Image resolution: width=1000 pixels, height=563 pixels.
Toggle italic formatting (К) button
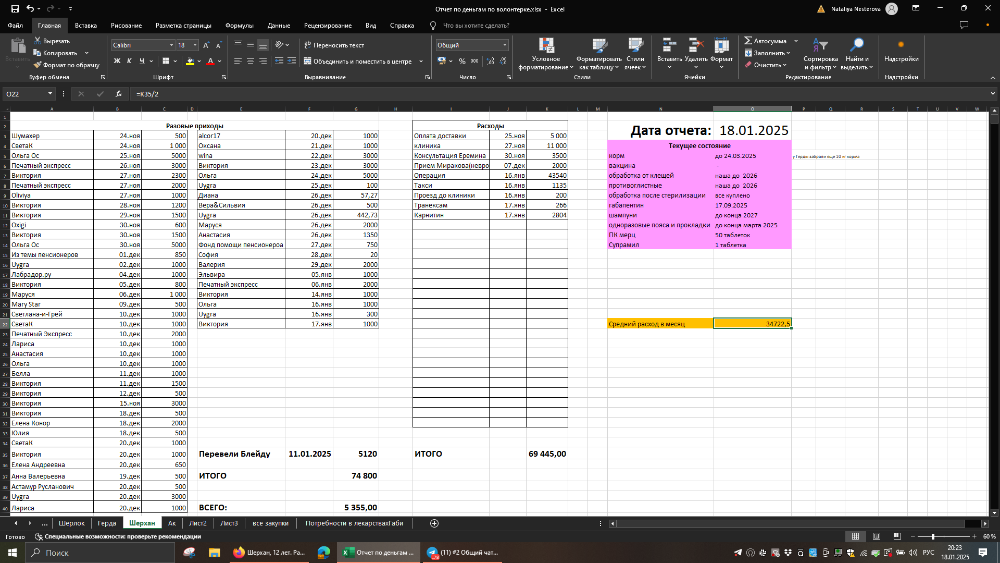(130, 61)
